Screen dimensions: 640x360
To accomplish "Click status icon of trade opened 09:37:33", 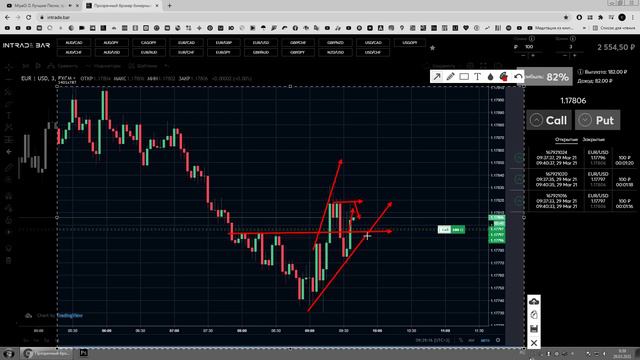I will (519, 201).
